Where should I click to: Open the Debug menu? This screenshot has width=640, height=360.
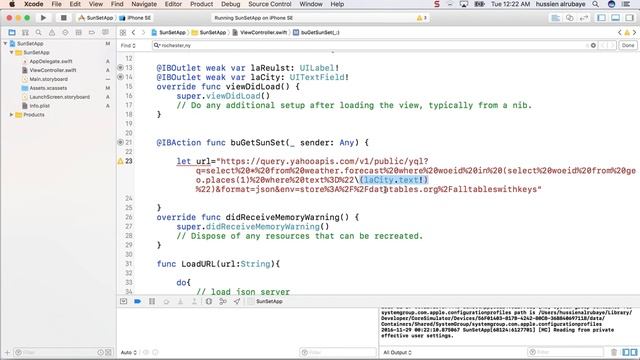coord(231,4)
